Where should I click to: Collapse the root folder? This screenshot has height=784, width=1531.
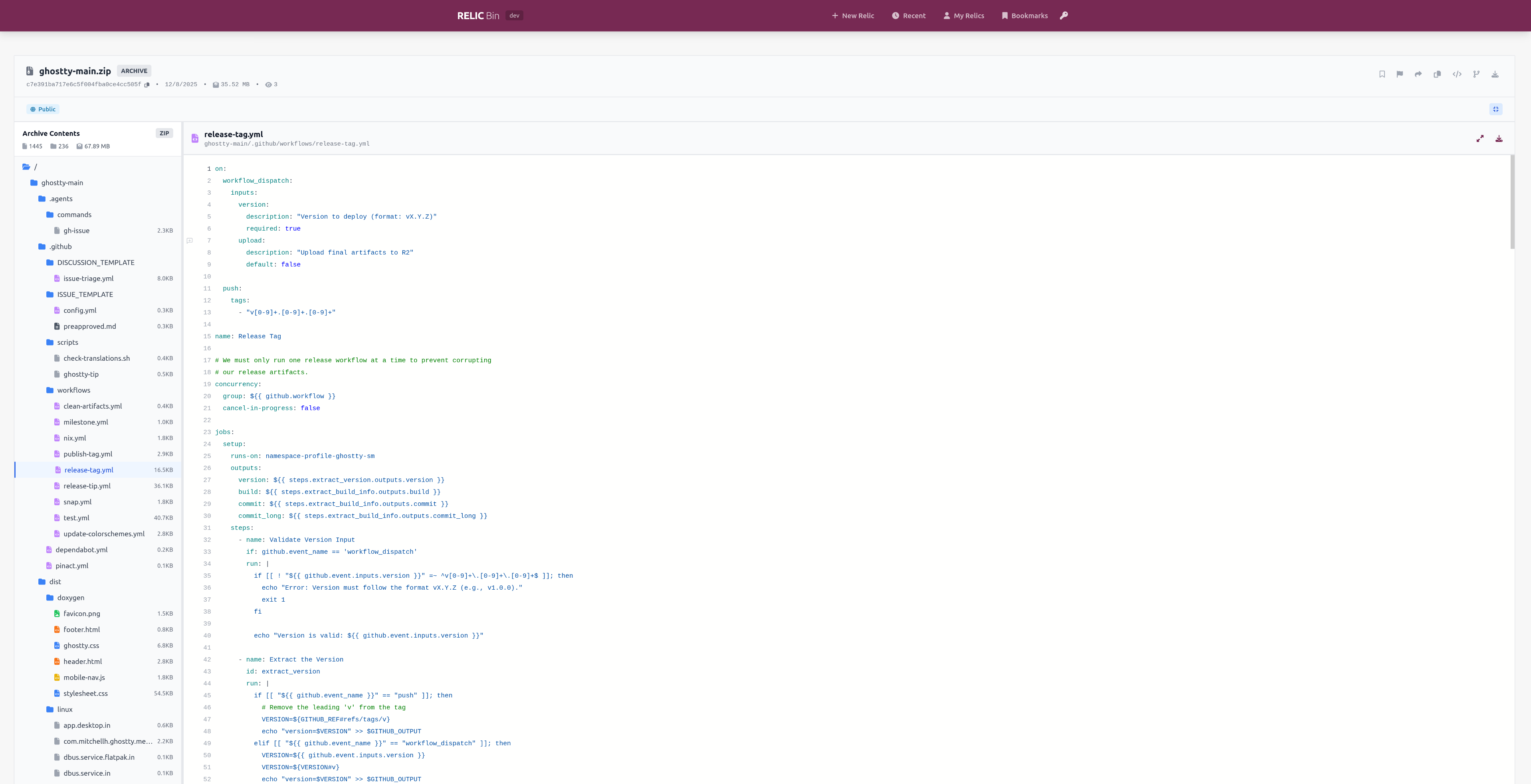97,167
